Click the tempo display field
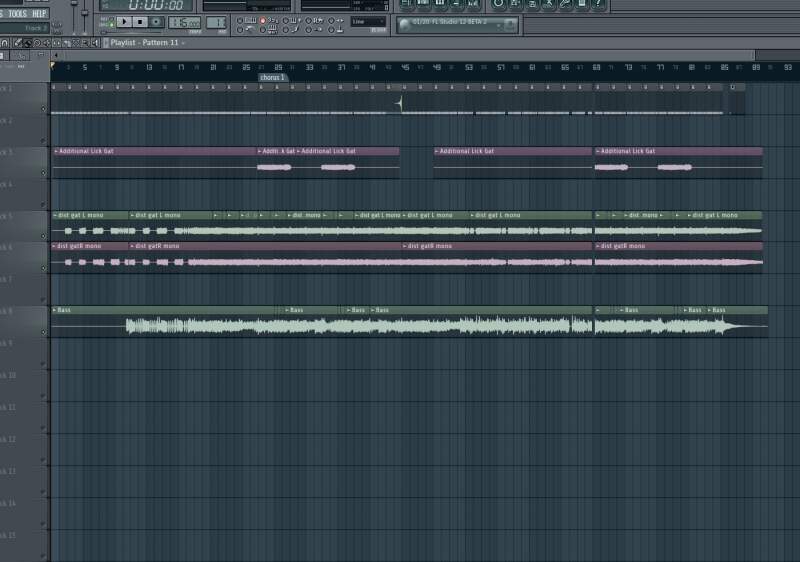800x562 pixels. (184, 22)
